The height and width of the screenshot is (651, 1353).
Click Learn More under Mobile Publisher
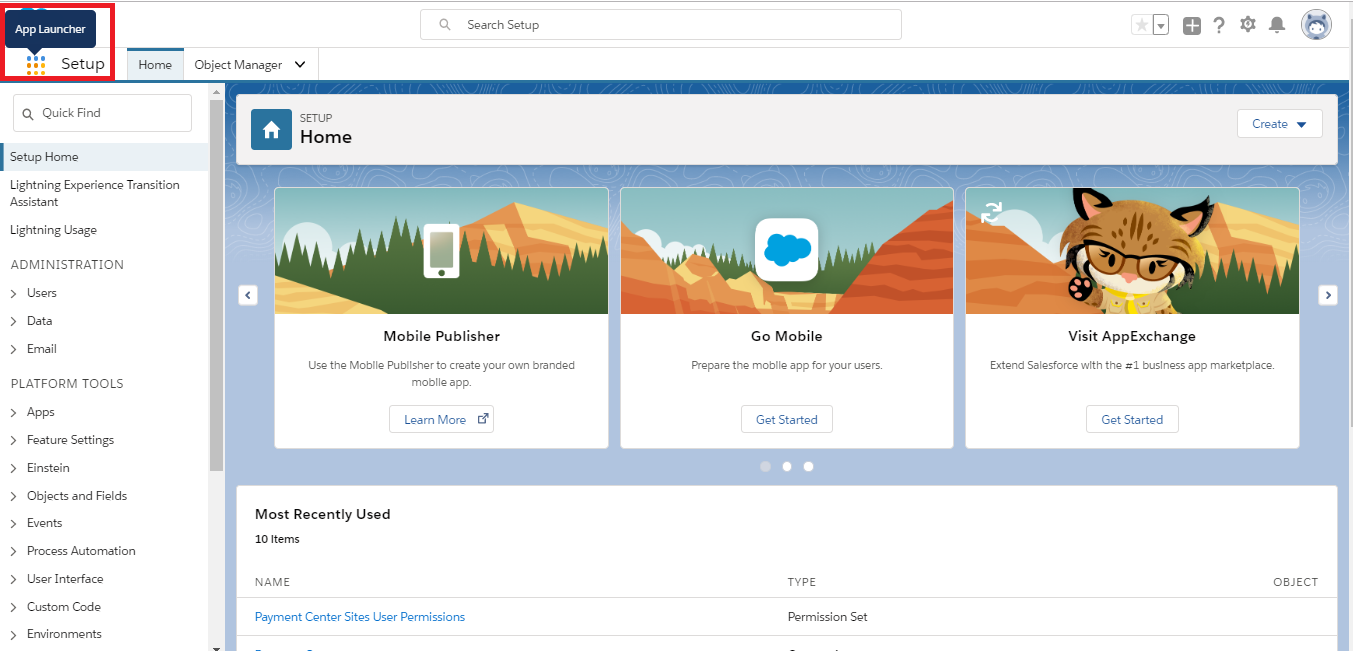coord(441,420)
